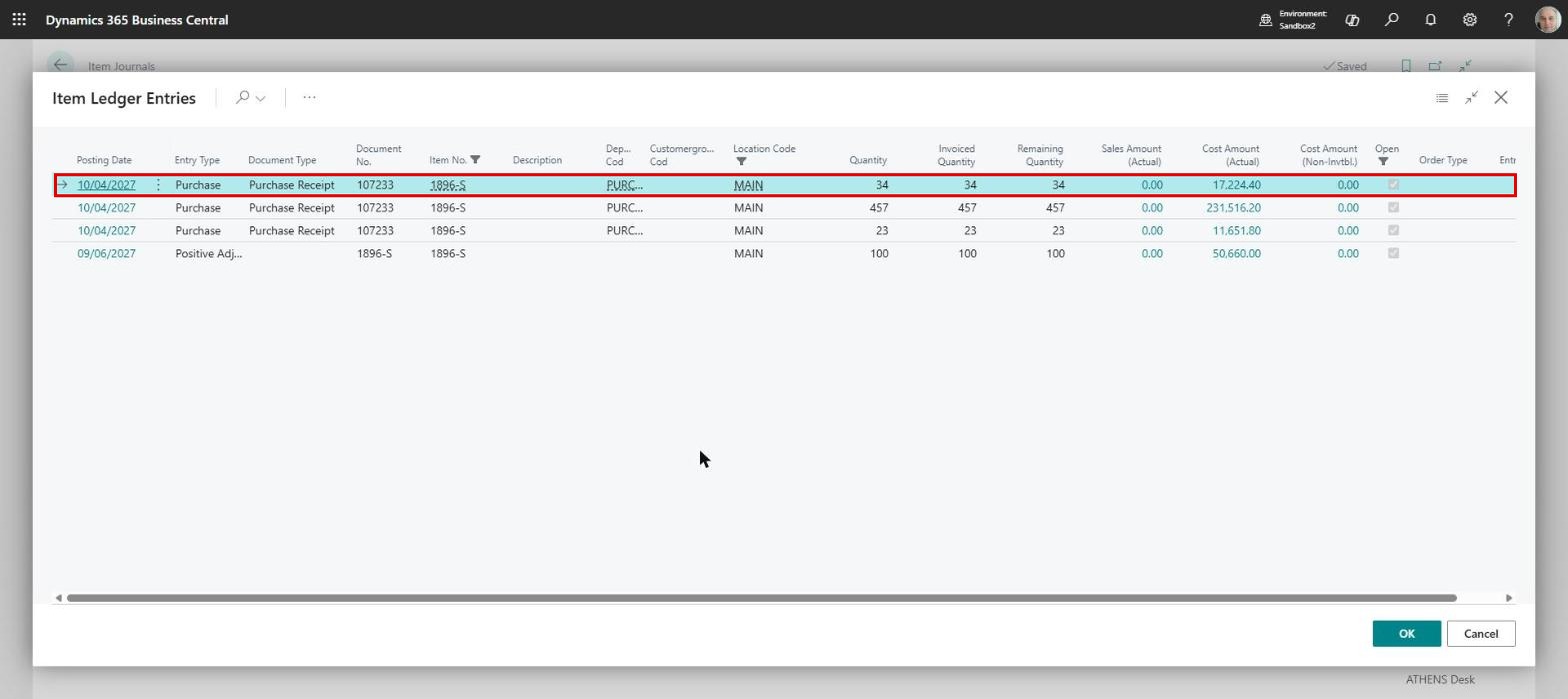Click the Quantity column header
This screenshot has width=1568, height=699.
click(868, 160)
